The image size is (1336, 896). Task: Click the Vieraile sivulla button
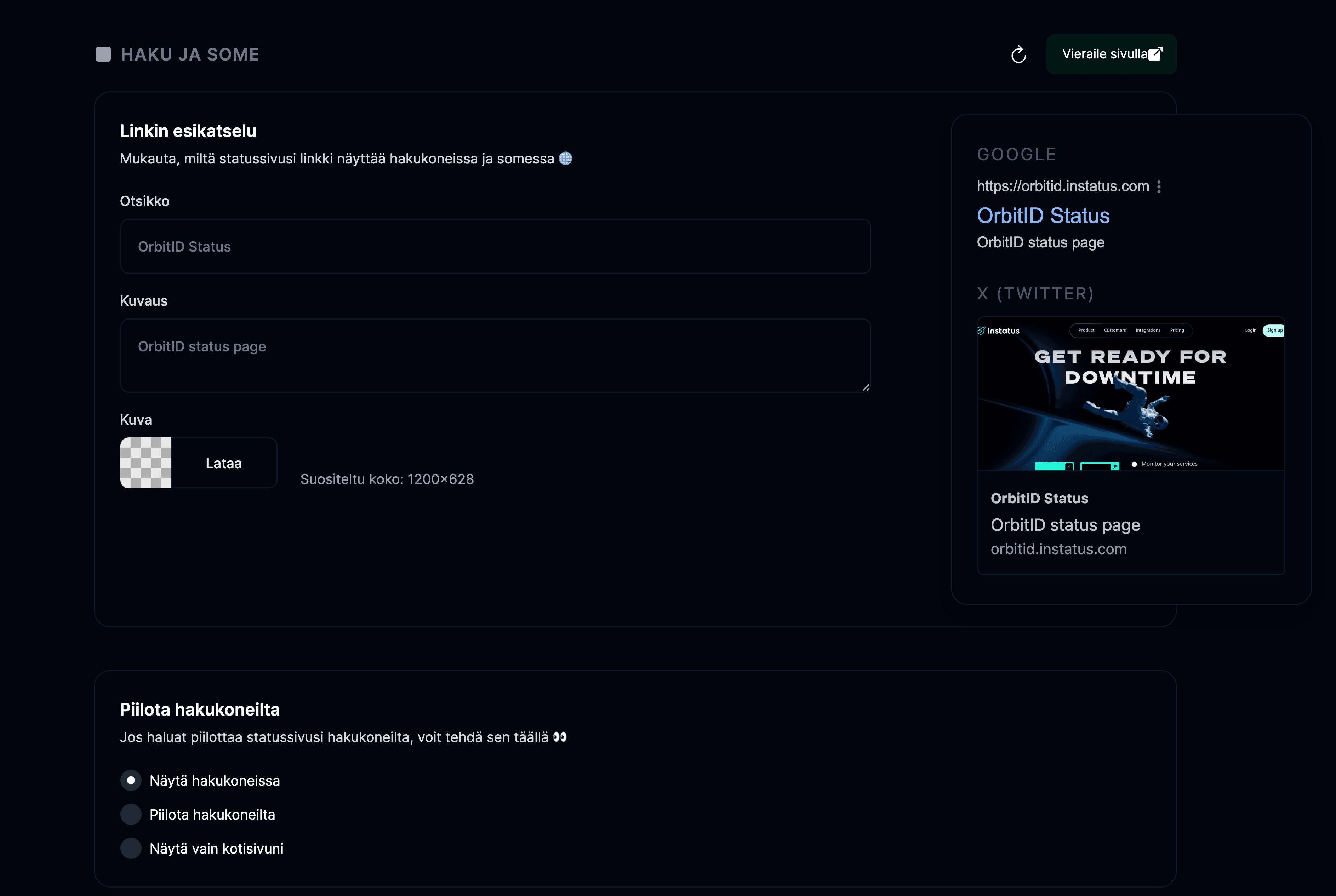click(x=1111, y=54)
